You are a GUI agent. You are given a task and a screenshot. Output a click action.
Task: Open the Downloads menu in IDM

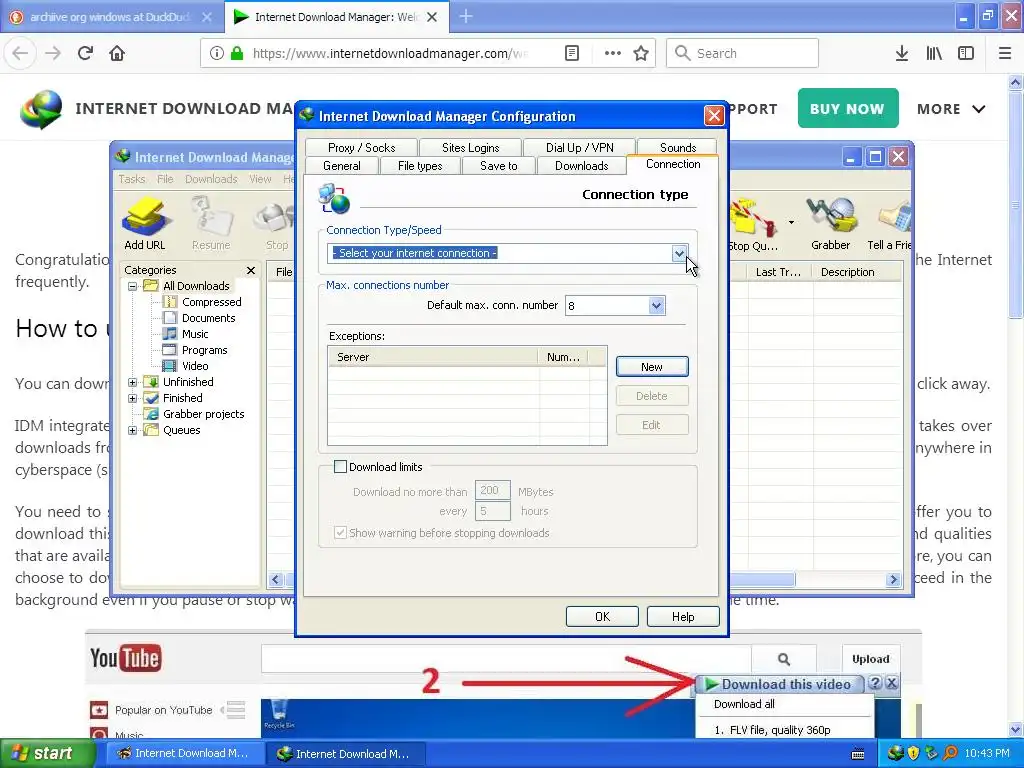211,179
